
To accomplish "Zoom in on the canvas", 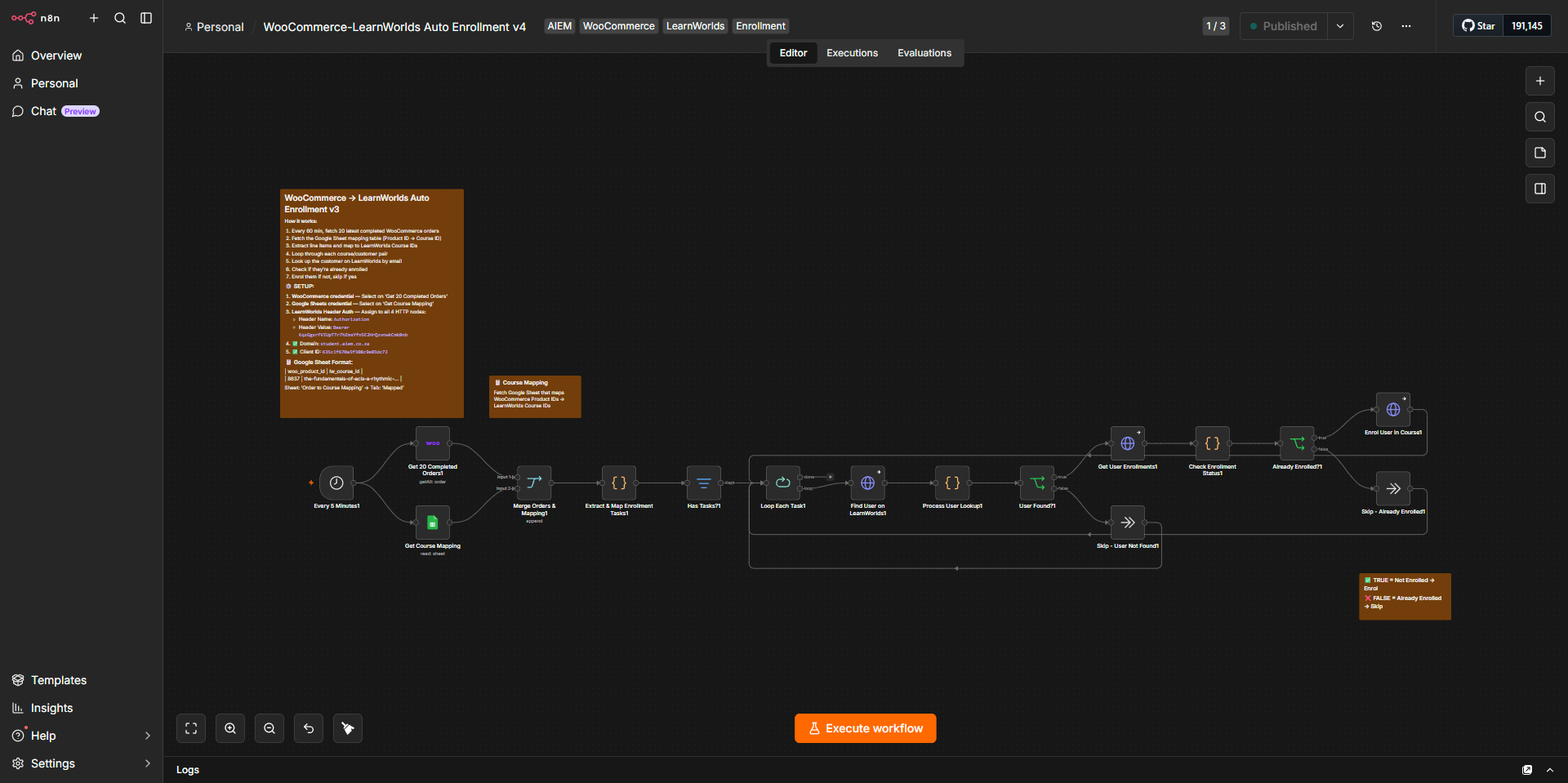I will click(230, 728).
